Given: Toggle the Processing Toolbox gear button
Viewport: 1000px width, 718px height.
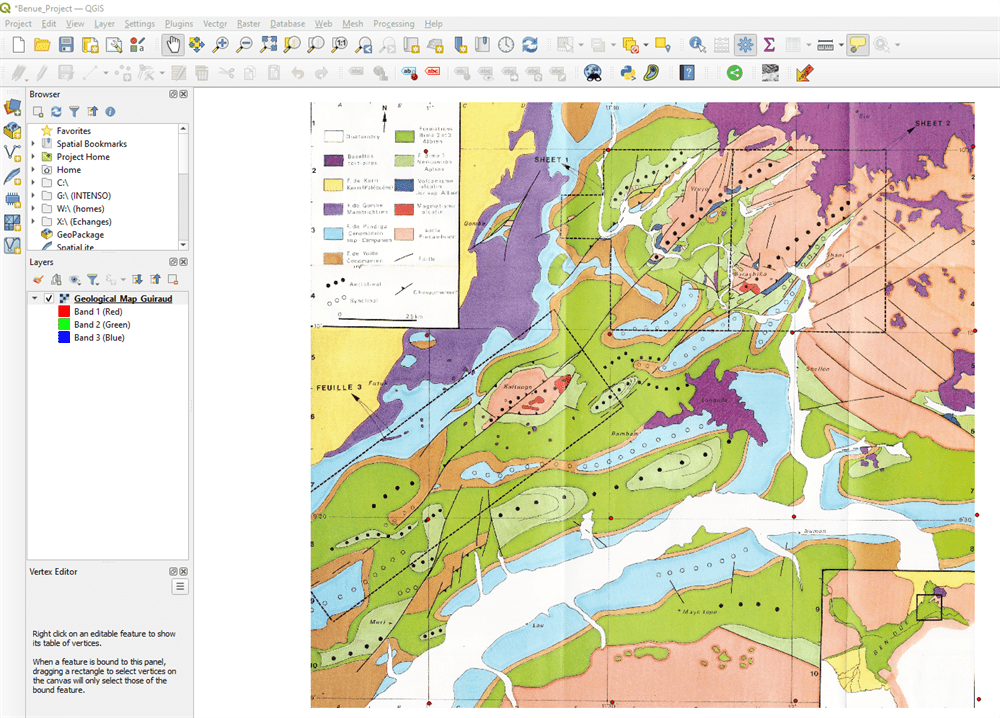Looking at the screenshot, I should pyautogui.click(x=745, y=44).
